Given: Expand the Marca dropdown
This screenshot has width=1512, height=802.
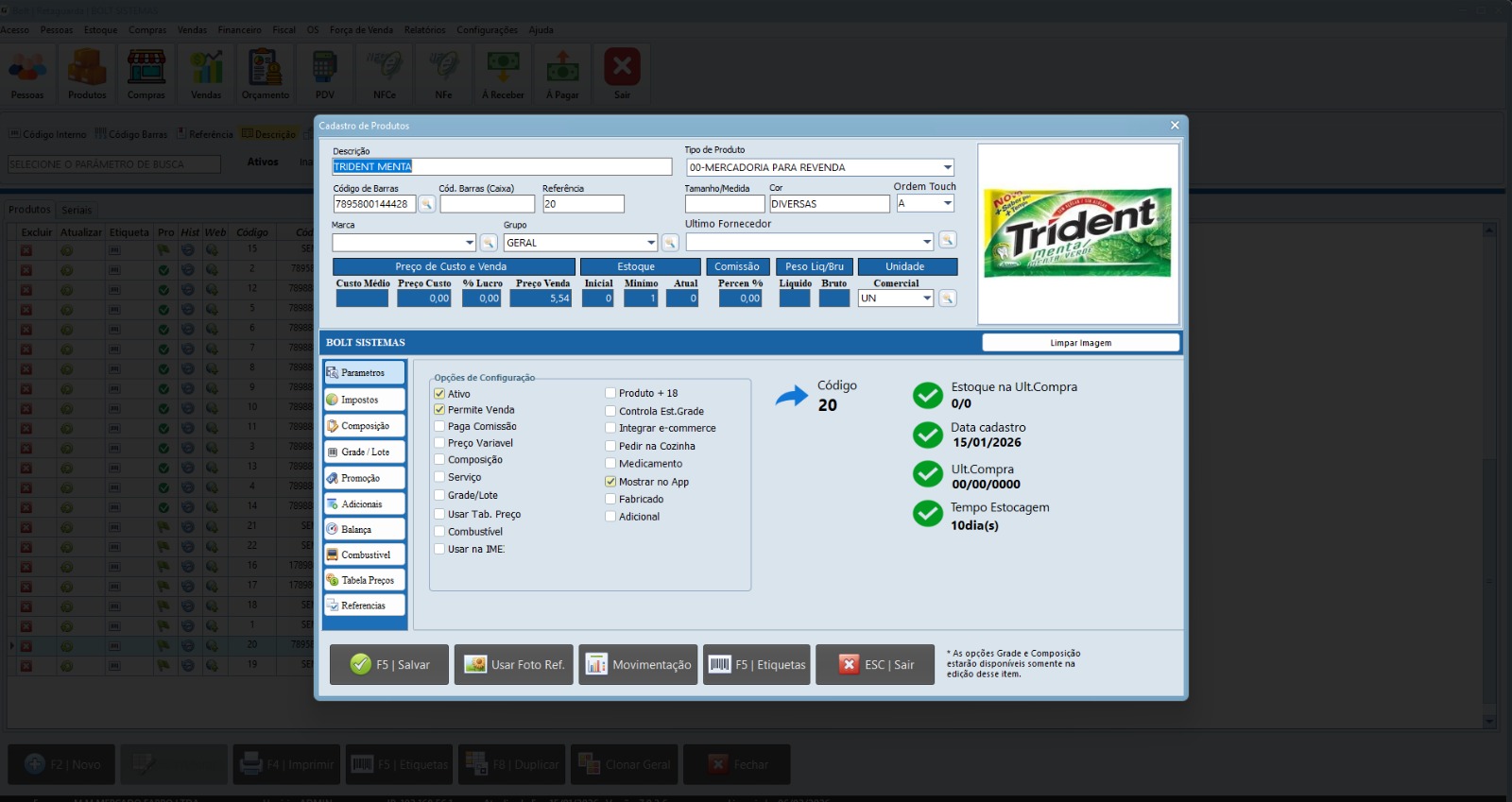Looking at the screenshot, I should coord(470,243).
